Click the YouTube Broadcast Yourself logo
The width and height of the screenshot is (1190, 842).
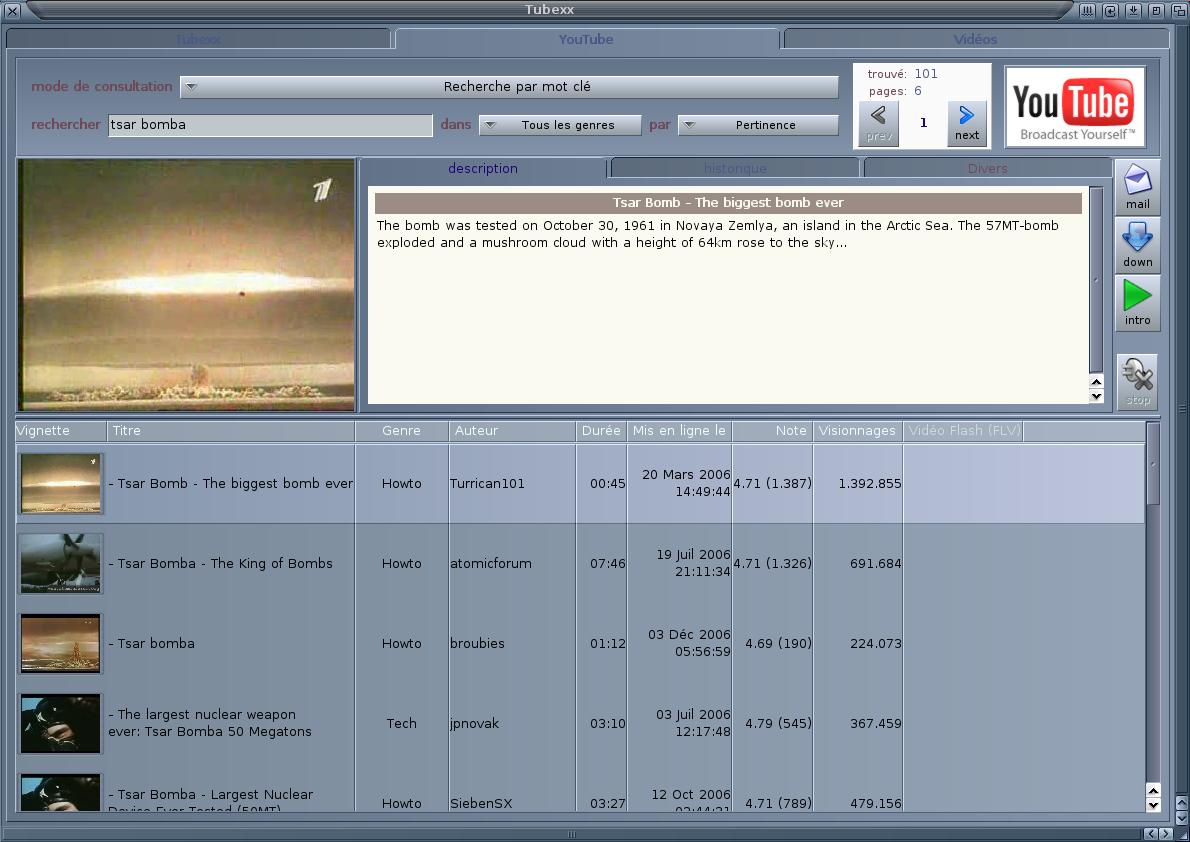pos(1075,107)
